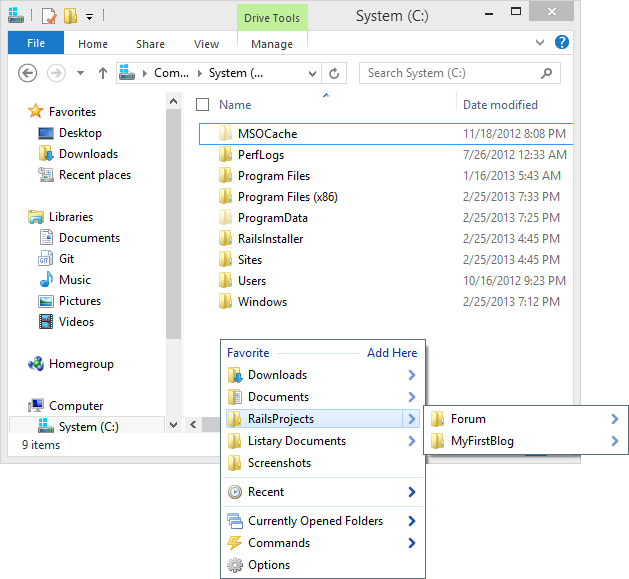Click the magnifier search icon

[x=546, y=73]
